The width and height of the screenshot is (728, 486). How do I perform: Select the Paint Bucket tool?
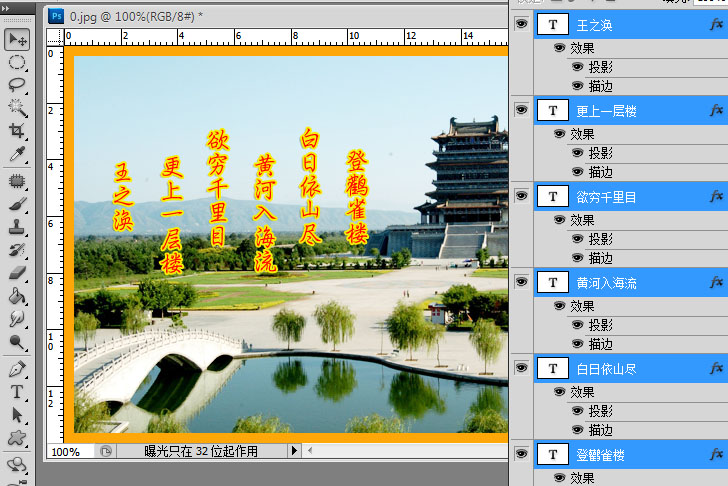coord(17,295)
